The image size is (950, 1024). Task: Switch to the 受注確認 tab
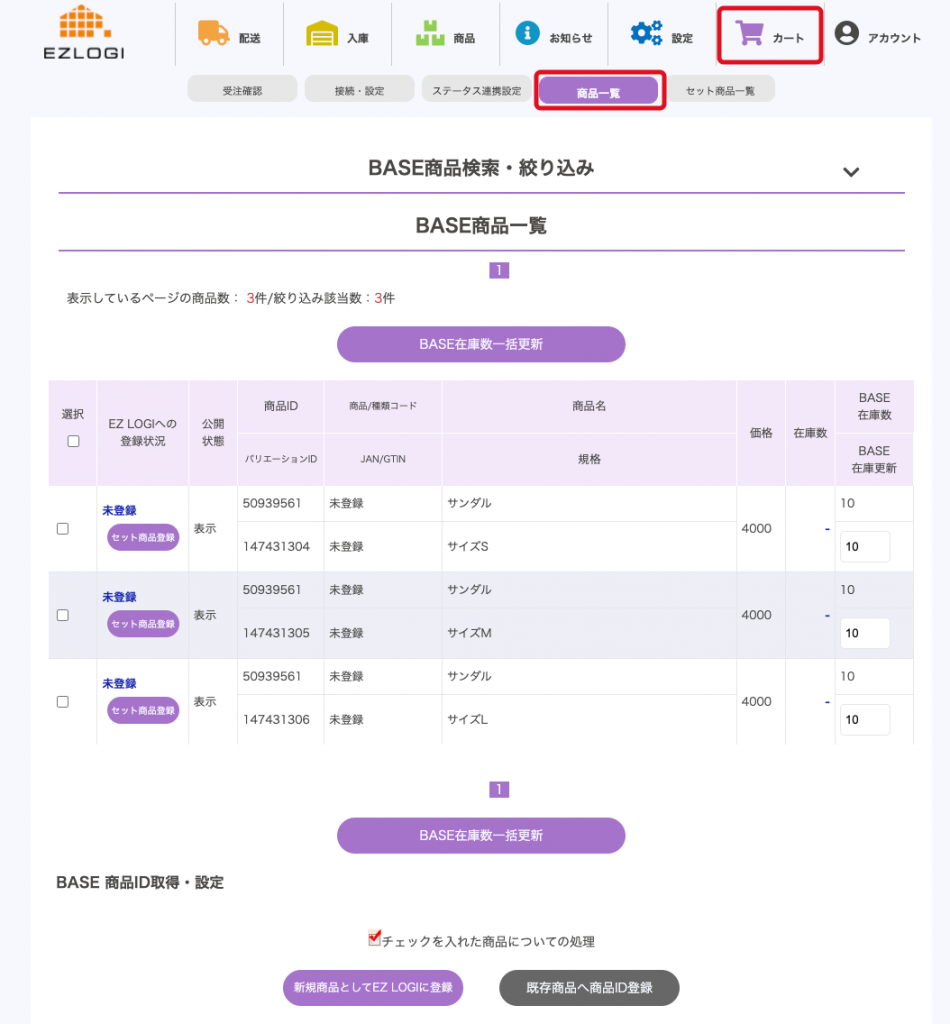[x=242, y=90]
